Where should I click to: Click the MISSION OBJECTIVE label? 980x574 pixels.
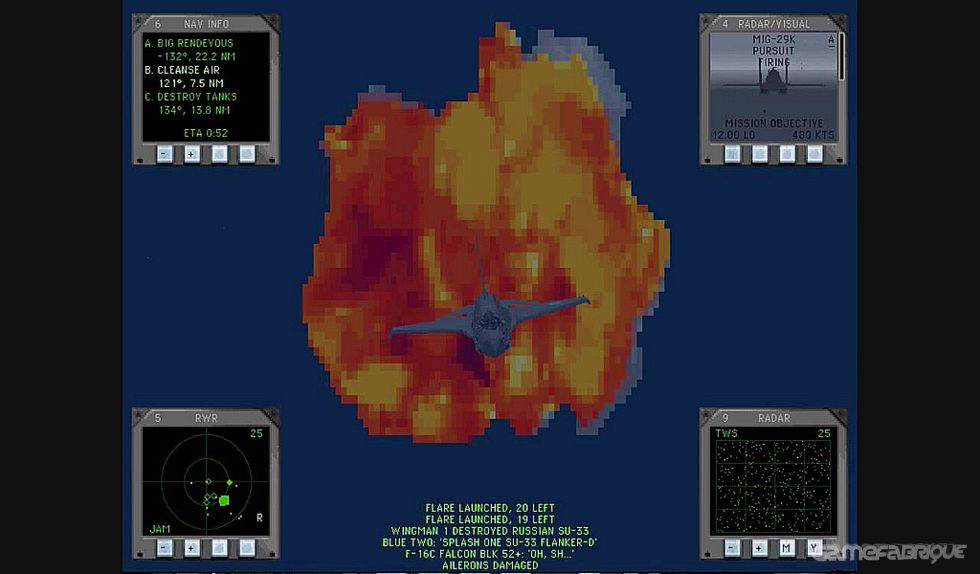point(774,124)
